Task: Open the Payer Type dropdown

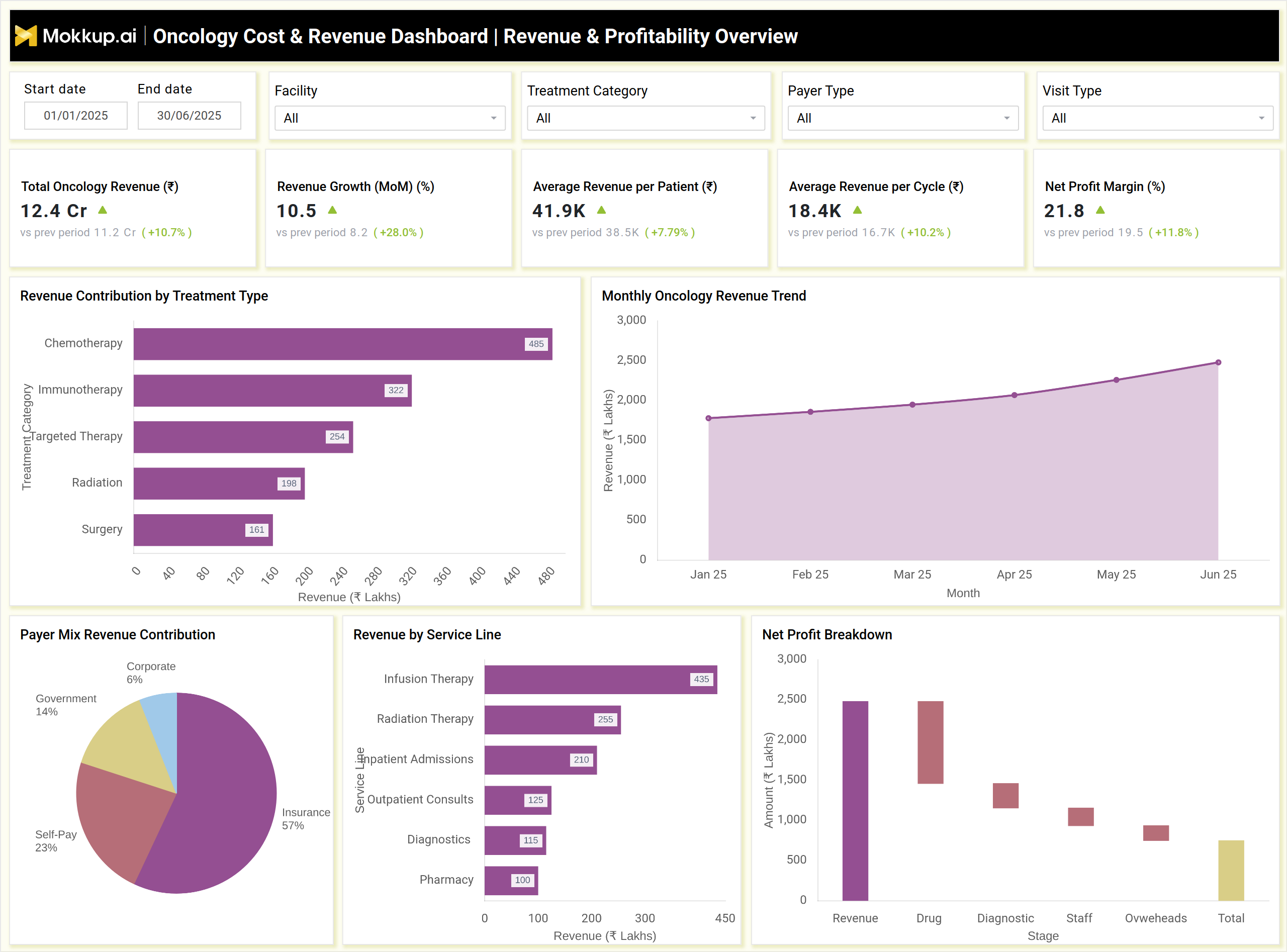Action: pos(902,118)
